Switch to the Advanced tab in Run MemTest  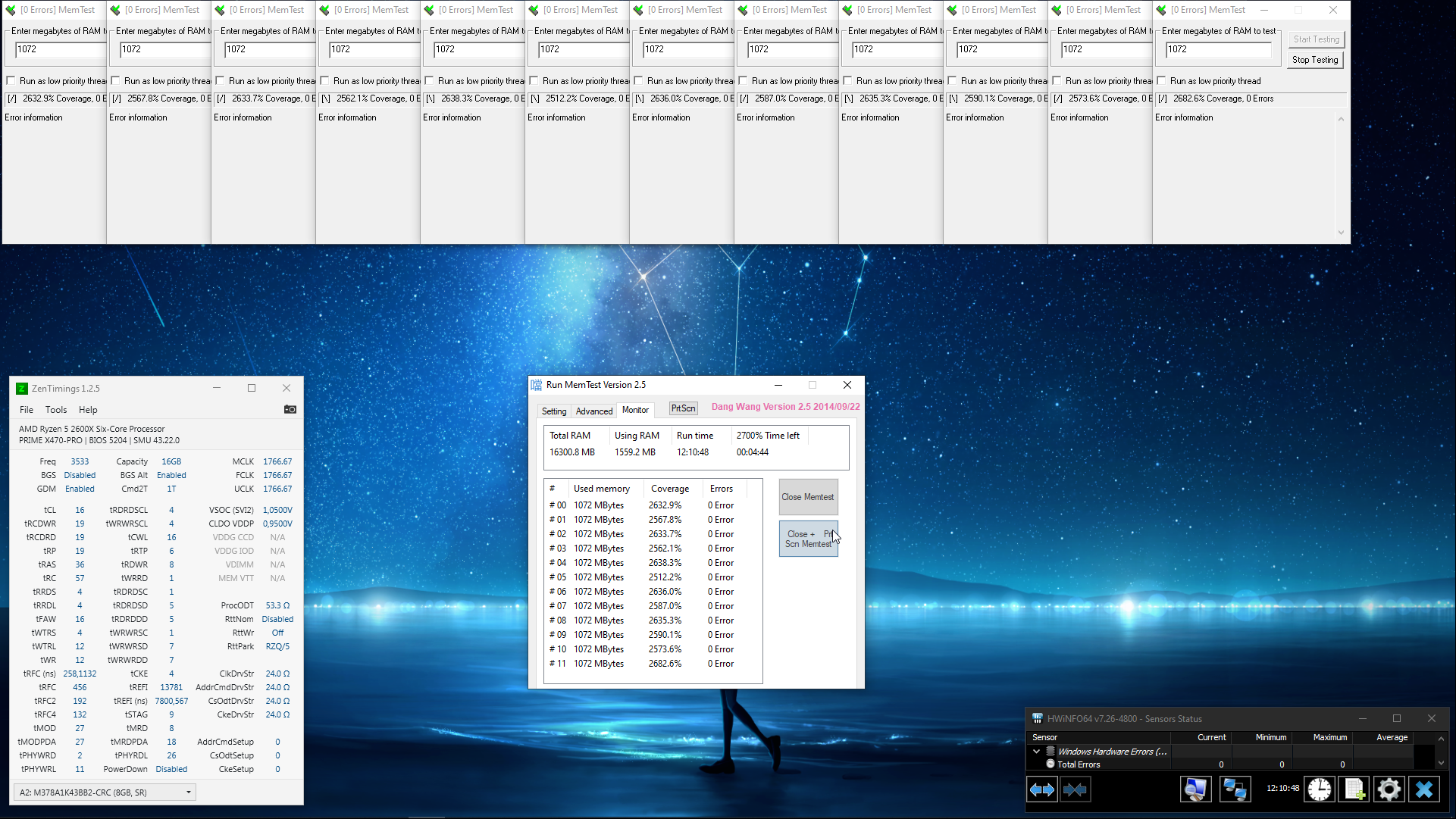(x=593, y=411)
